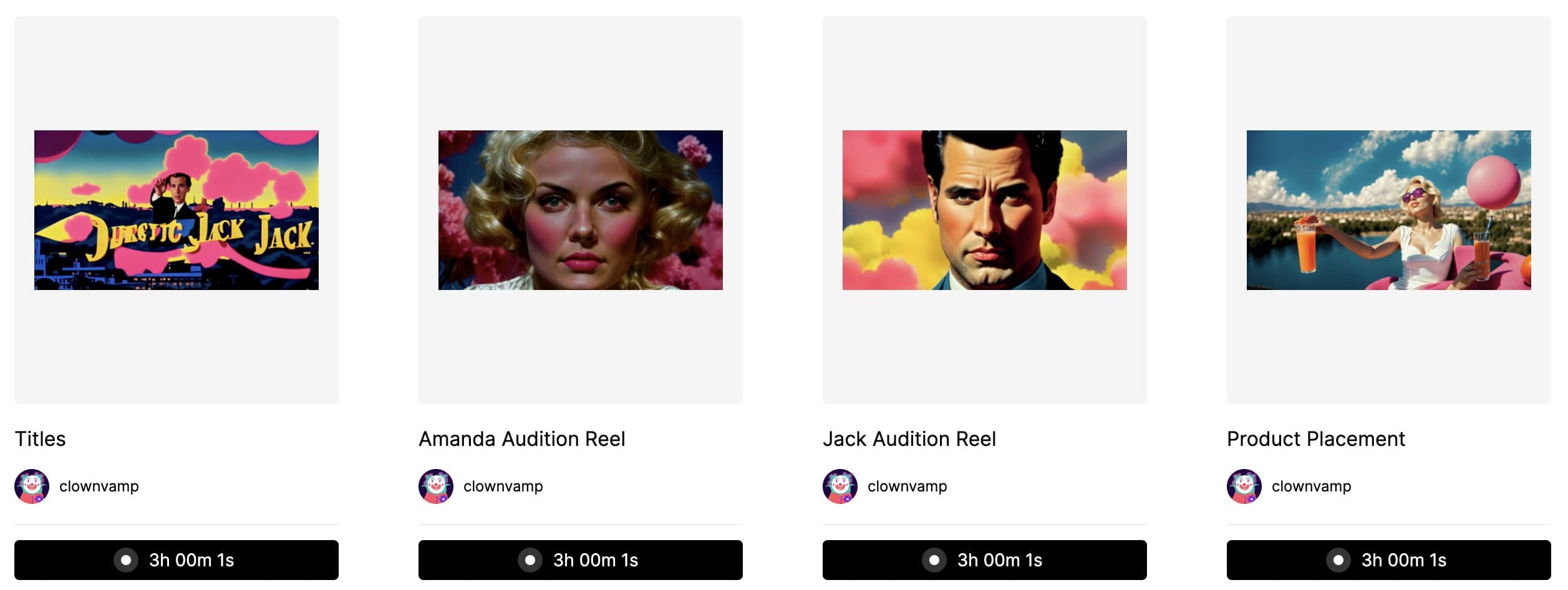Click the "Amanda Audition Reel" title text

521,439
